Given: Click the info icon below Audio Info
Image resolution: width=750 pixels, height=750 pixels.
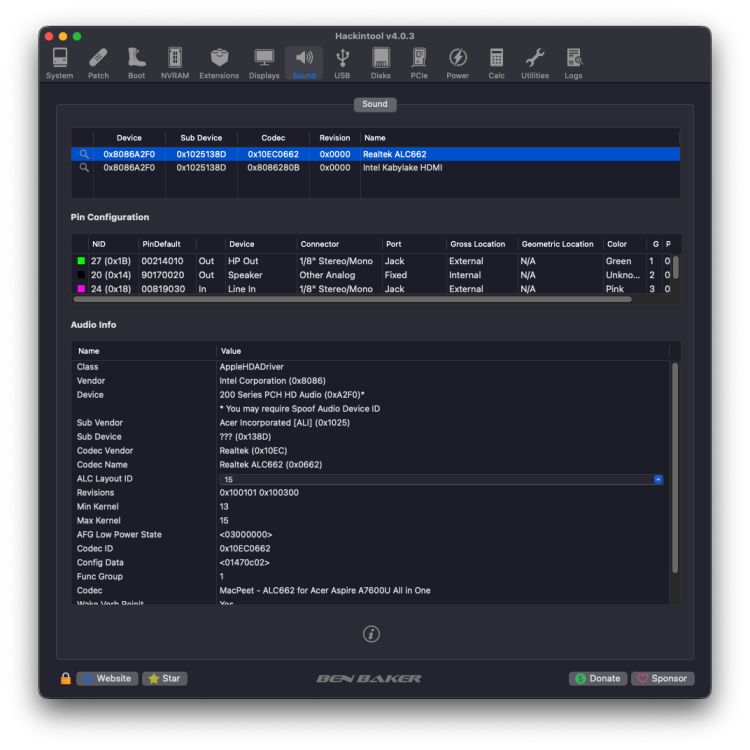Looking at the screenshot, I should [371, 634].
